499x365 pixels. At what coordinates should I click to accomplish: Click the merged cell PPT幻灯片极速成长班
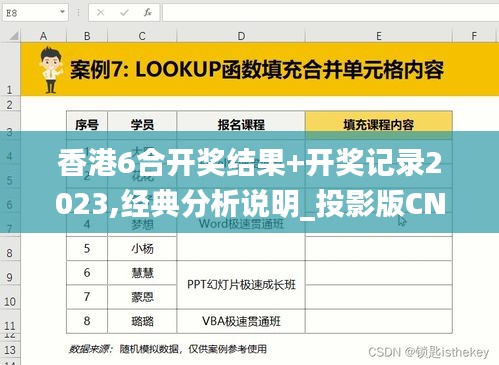point(241,285)
